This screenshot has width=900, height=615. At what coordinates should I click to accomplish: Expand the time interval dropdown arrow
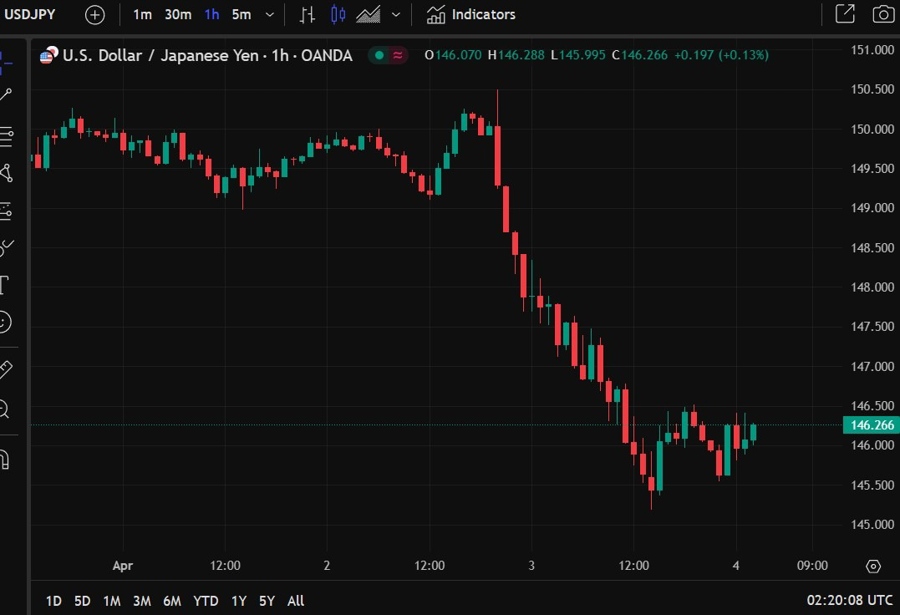pyautogui.click(x=270, y=15)
